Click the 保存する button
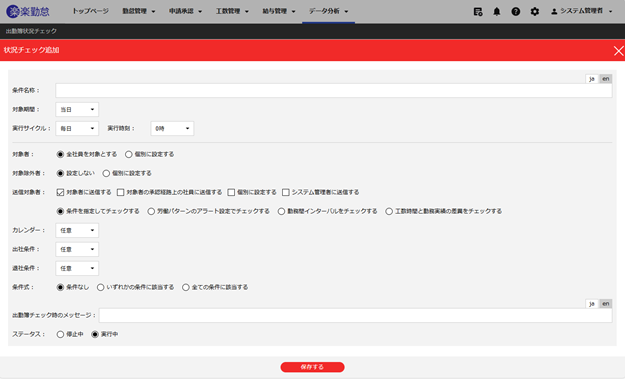This screenshot has height=379, width=625. tap(312, 367)
